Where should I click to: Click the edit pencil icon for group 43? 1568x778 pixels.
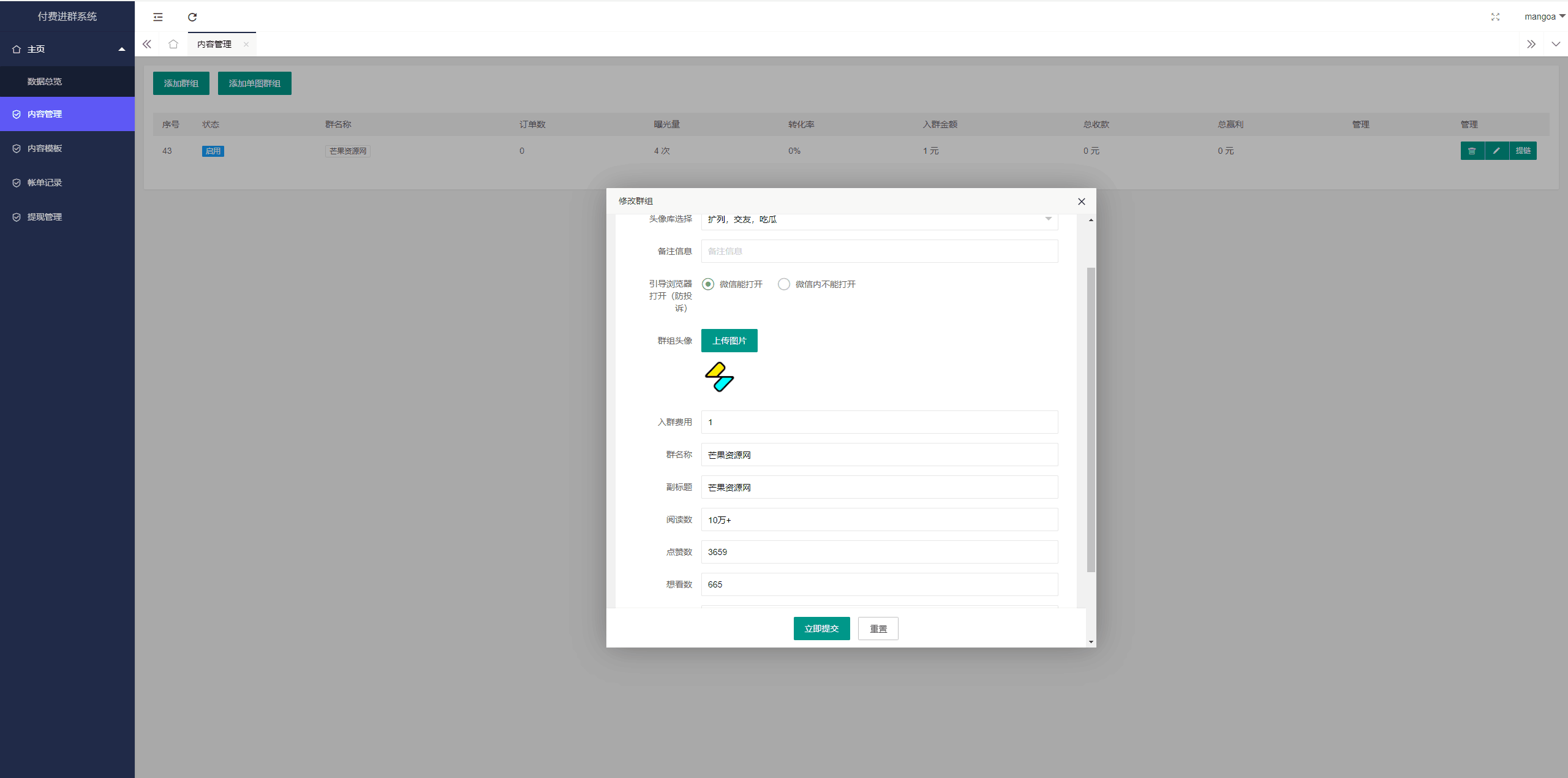click(1497, 150)
